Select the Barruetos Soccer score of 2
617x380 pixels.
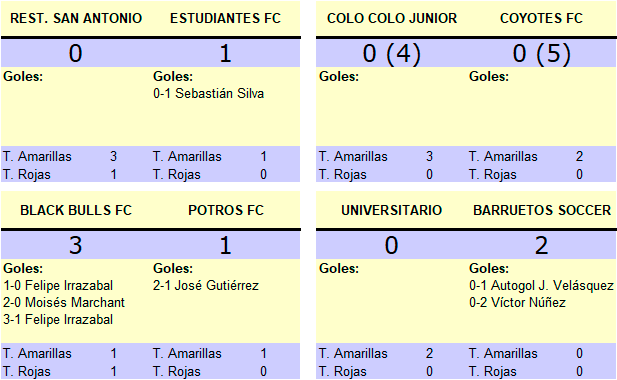(541, 245)
